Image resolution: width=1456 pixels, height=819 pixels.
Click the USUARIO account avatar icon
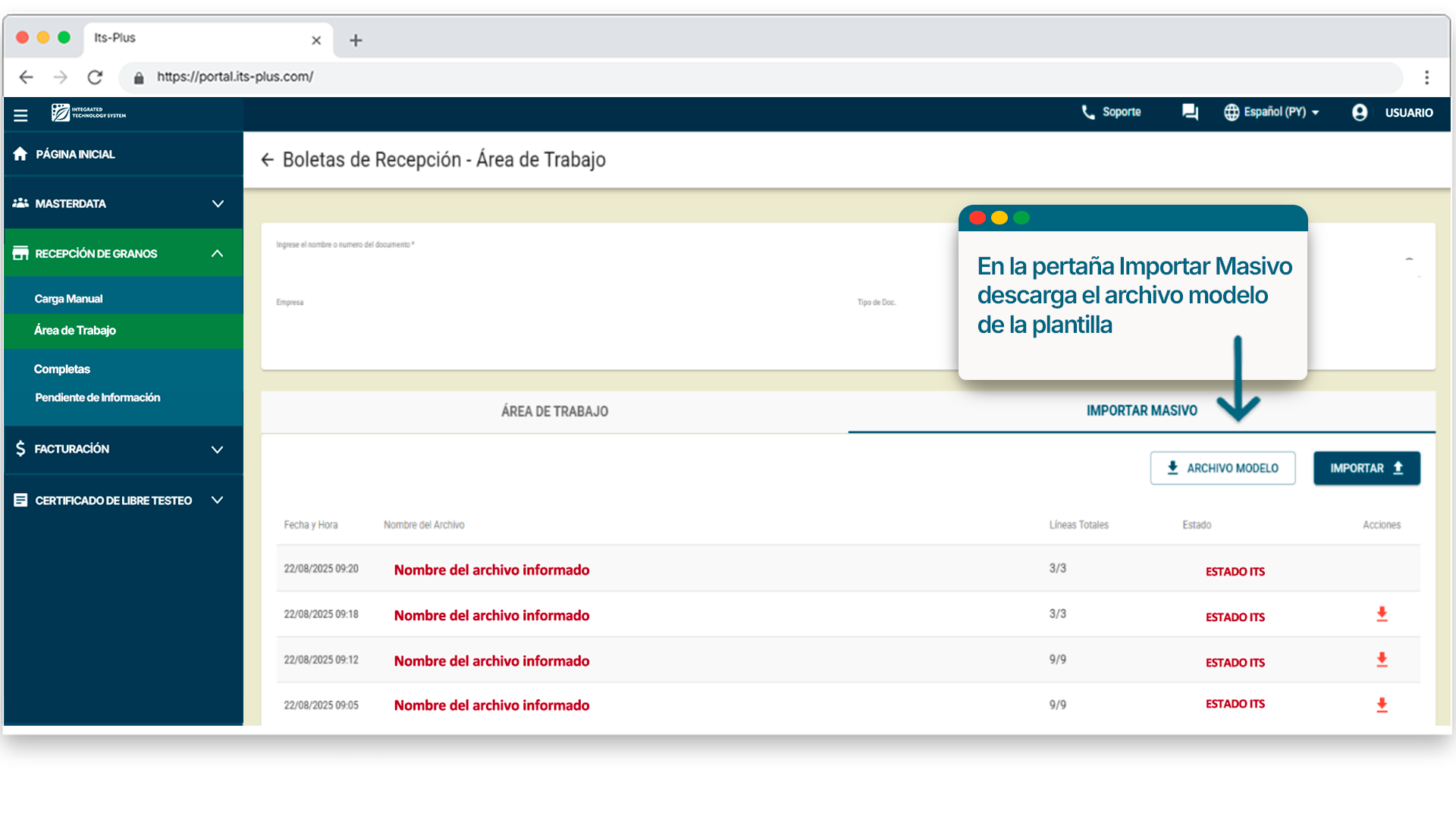[1360, 112]
